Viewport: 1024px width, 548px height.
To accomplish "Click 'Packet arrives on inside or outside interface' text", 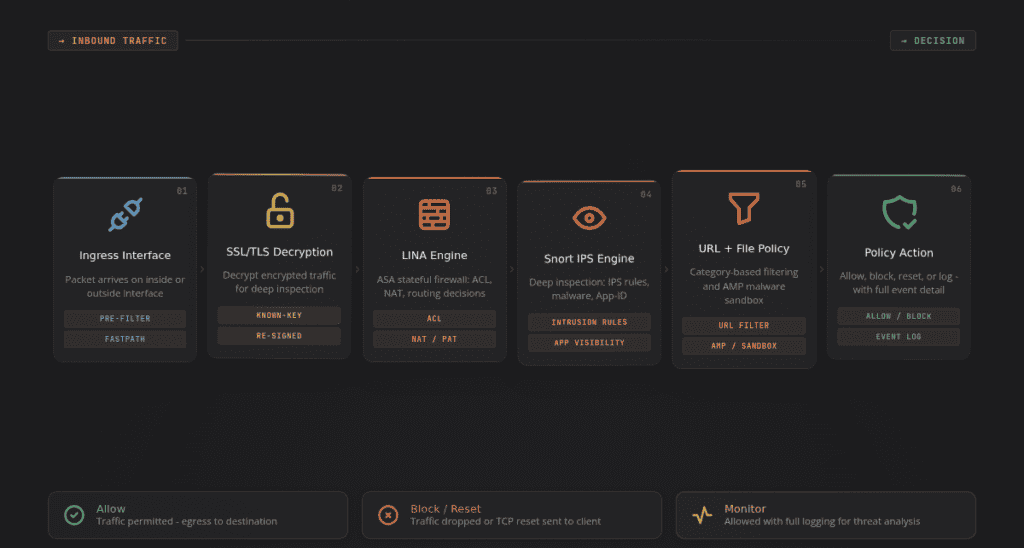I will [x=125, y=286].
